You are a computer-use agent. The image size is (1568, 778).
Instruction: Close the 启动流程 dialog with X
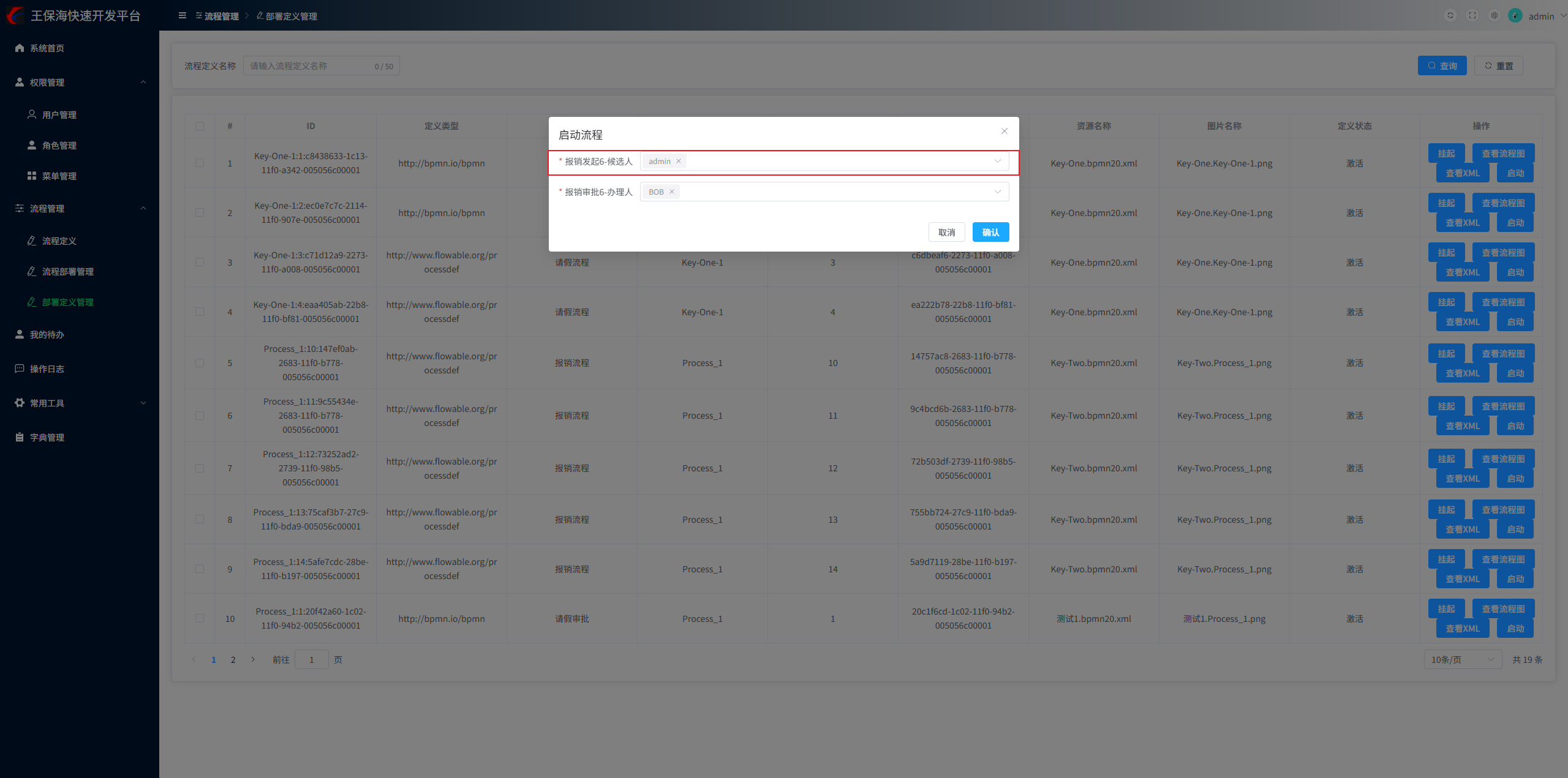(x=1005, y=131)
